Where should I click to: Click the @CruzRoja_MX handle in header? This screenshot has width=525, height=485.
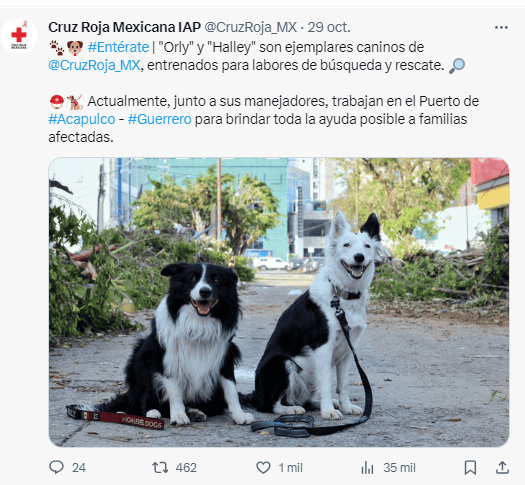tap(250, 27)
